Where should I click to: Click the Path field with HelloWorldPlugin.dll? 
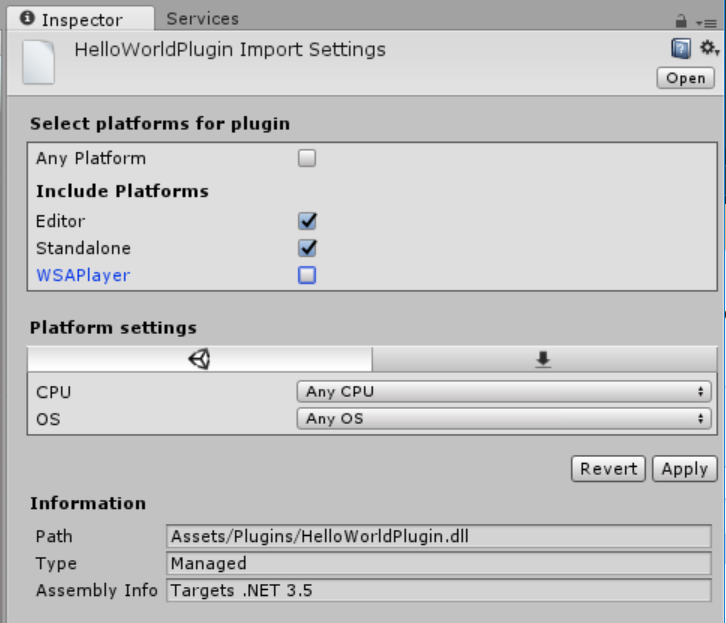click(x=438, y=536)
